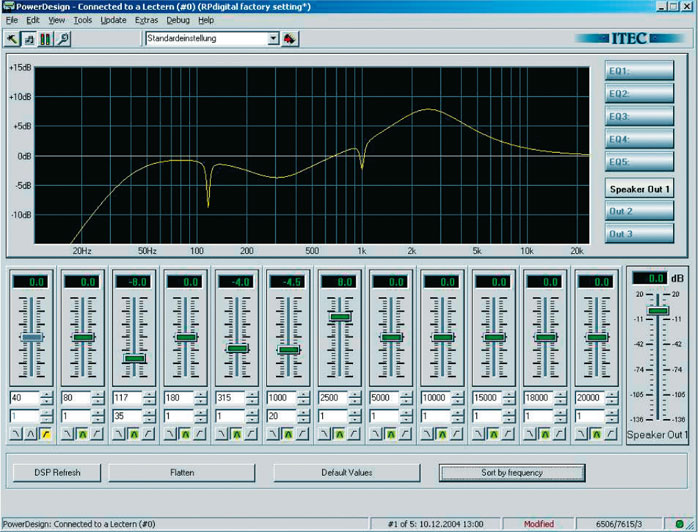Decrease the 315 Hz frequency with down arrow
This screenshot has width=700, height=532.
coord(254,401)
